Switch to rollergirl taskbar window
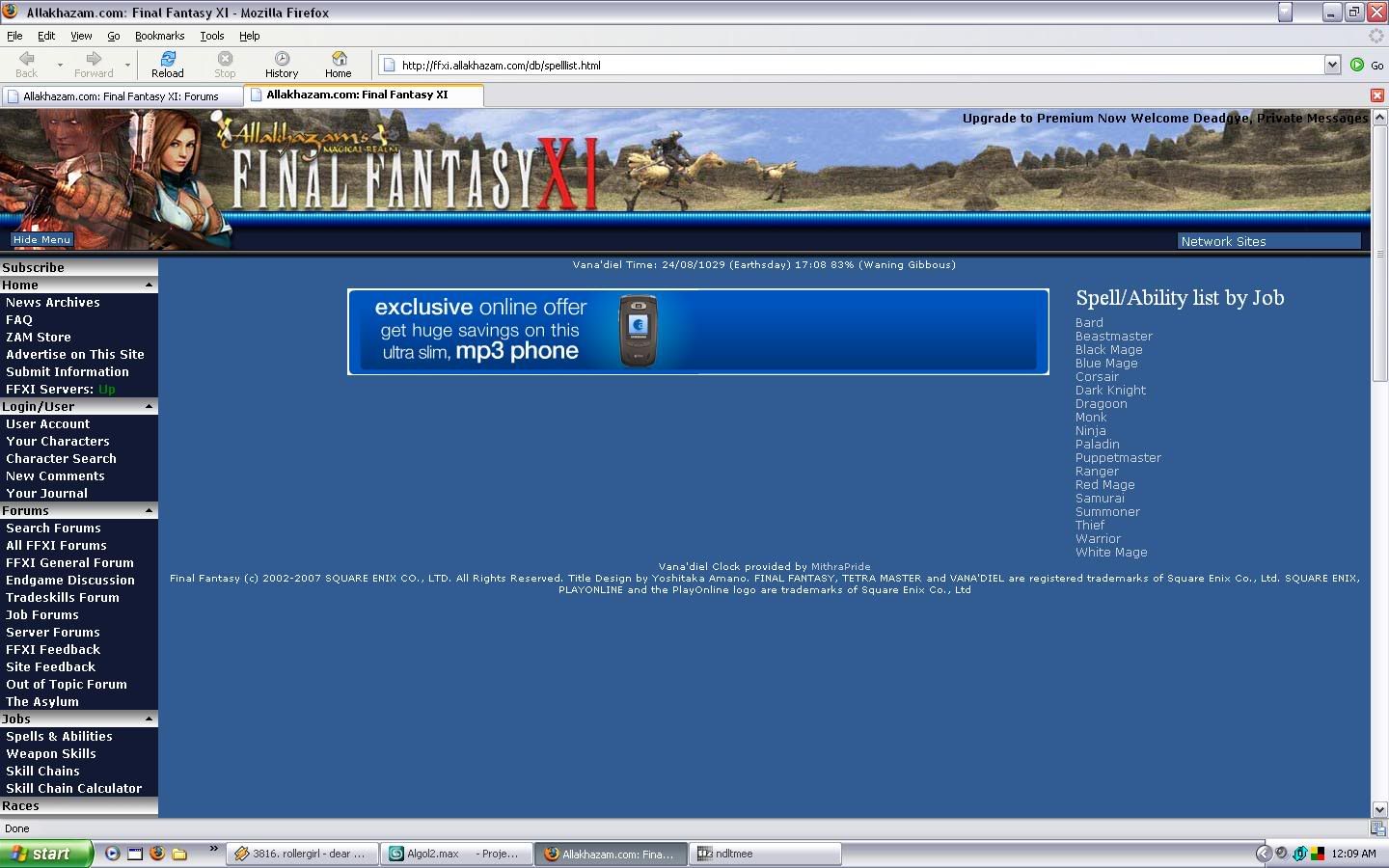 point(303,854)
